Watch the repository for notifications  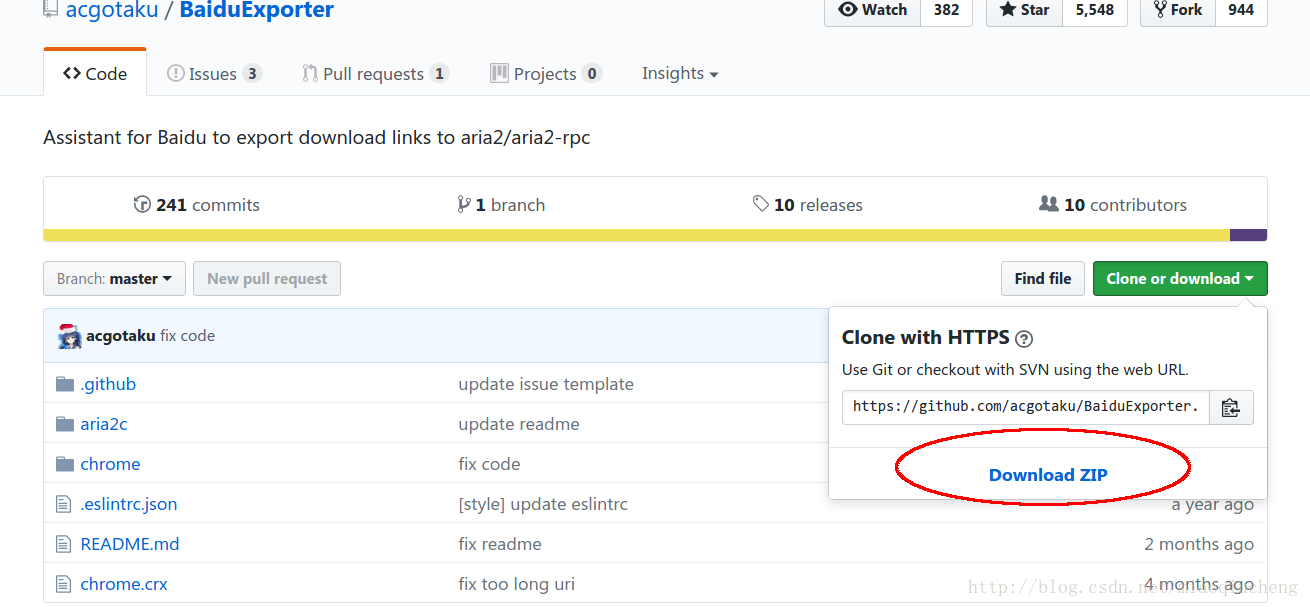pyautogui.click(x=872, y=10)
